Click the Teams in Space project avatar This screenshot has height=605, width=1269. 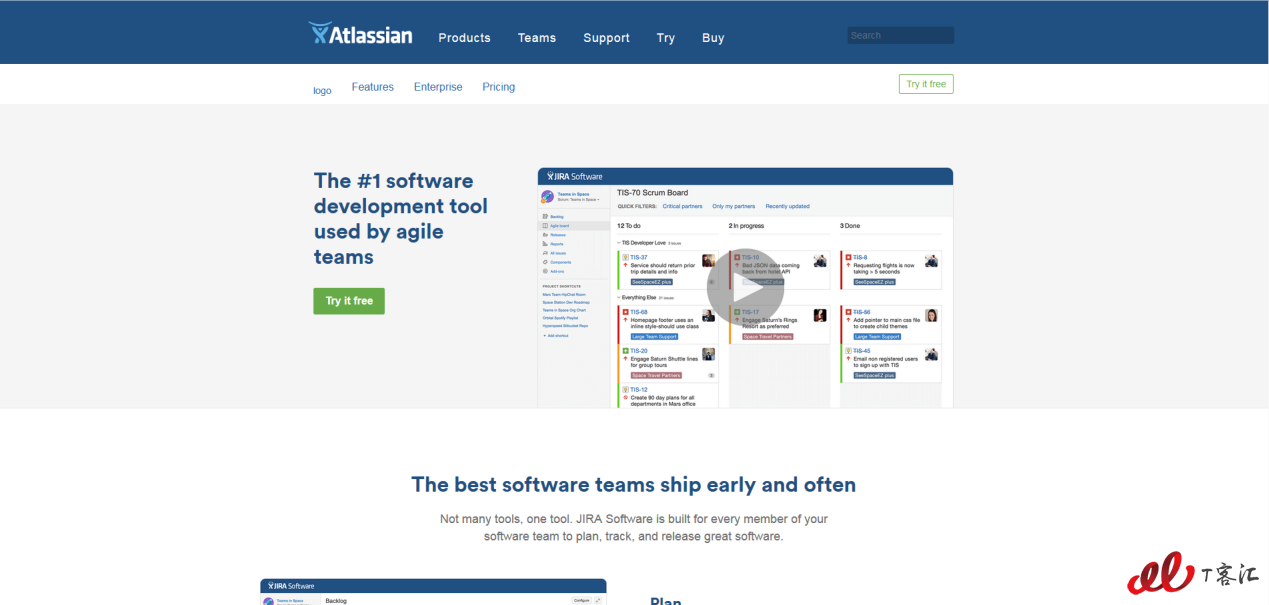[547, 197]
